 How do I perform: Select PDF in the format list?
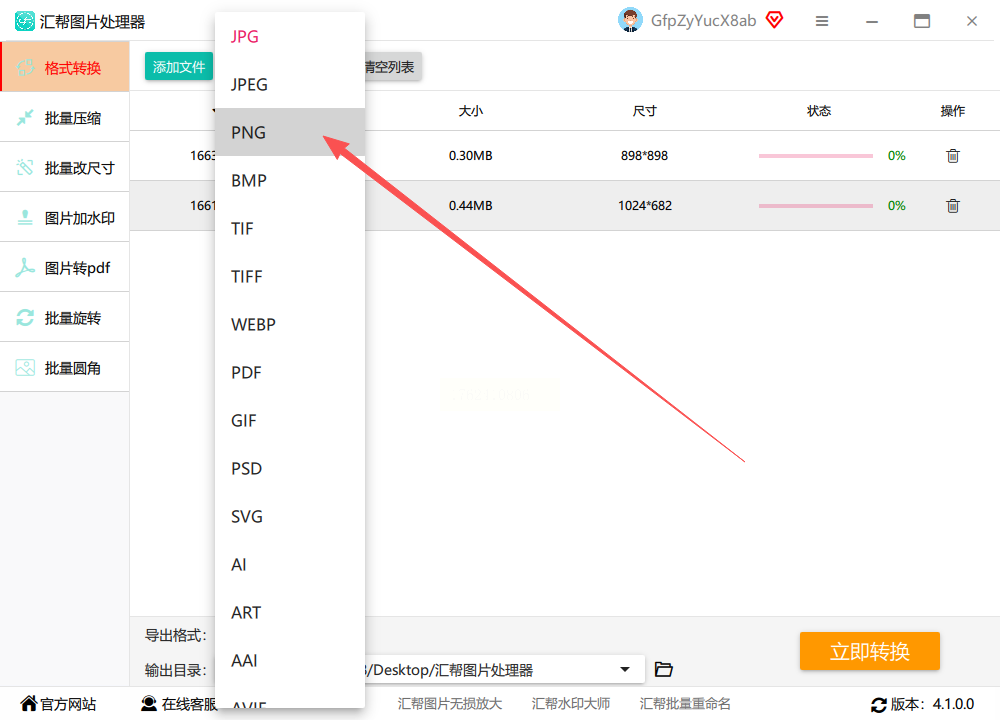(290, 372)
